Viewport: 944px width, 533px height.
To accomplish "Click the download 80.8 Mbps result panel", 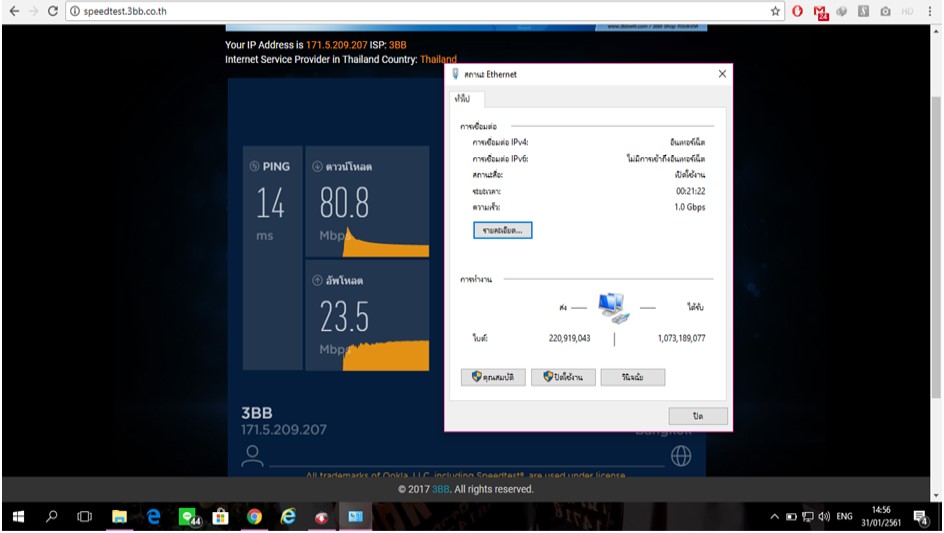I will tap(367, 201).
